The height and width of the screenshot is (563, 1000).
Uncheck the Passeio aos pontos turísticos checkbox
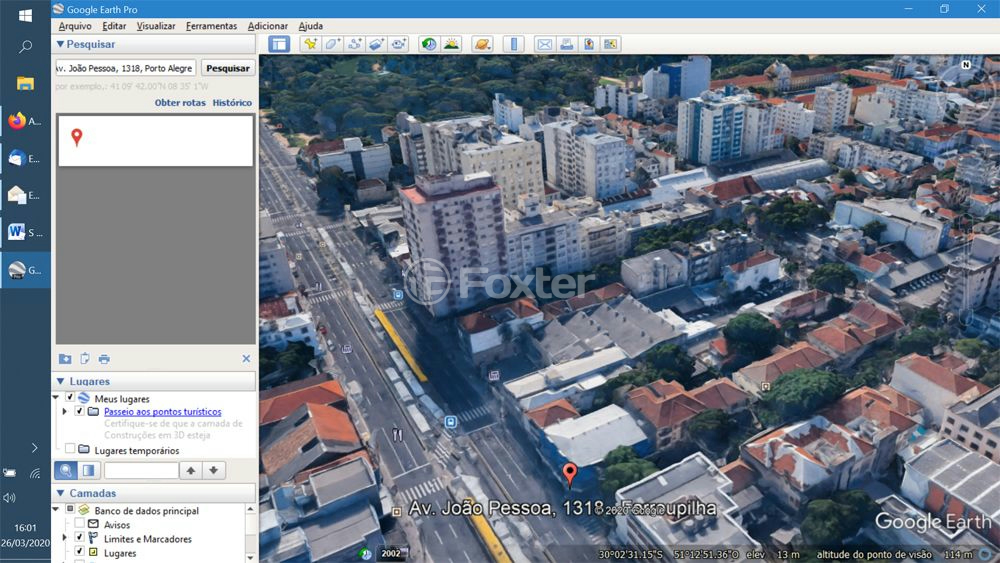tap(80, 411)
